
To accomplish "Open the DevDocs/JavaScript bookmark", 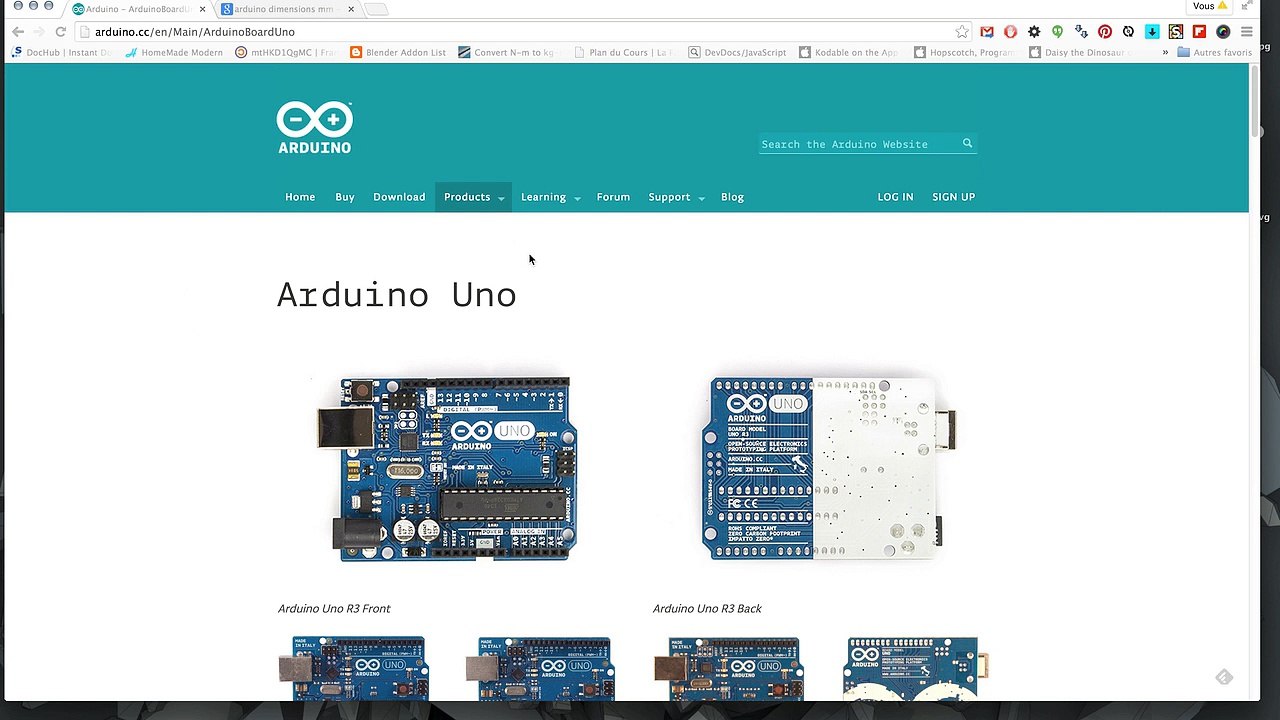I will (738, 52).
